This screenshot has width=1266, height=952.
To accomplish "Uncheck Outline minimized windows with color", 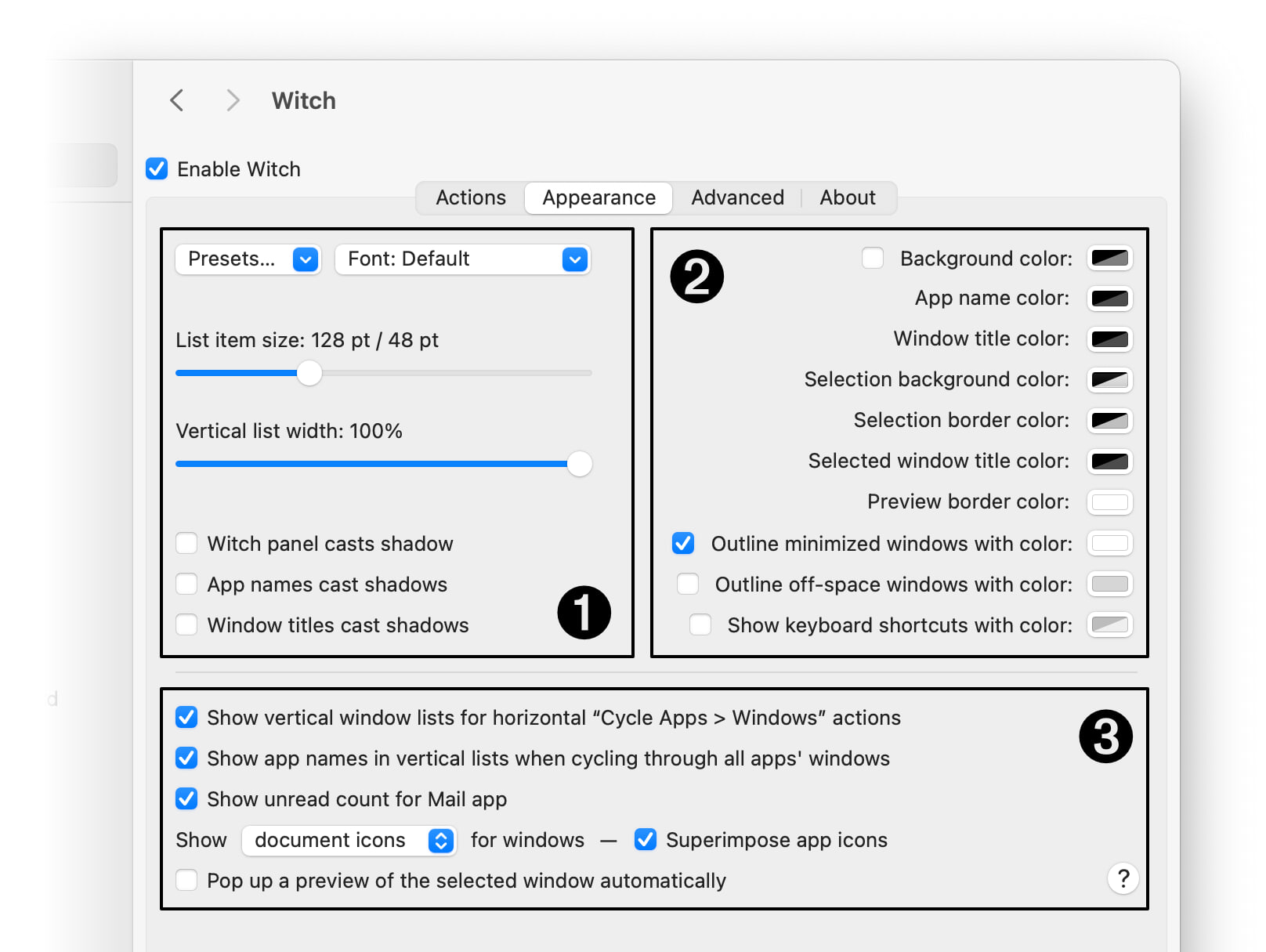I will tap(683, 543).
